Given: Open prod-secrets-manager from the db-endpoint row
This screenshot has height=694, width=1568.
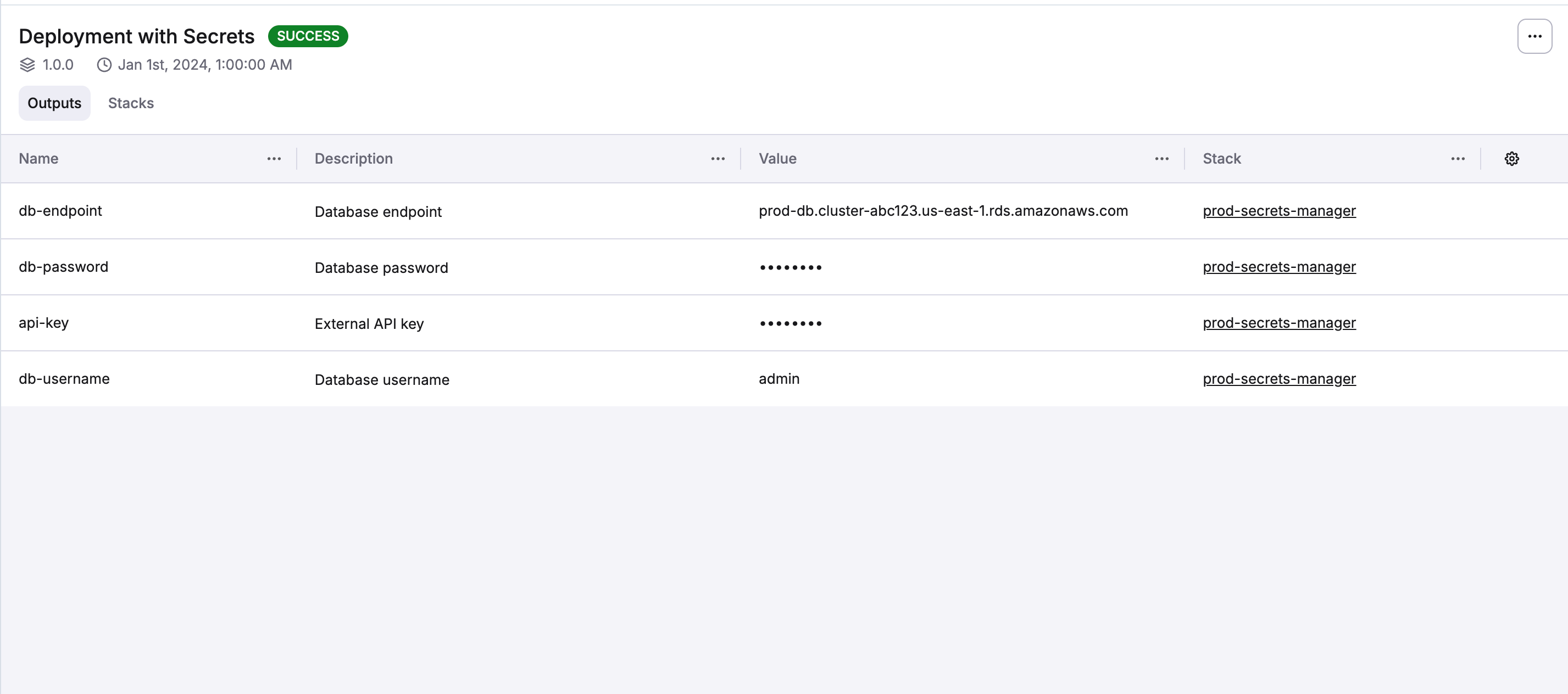Looking at the screenshot, I should [1279, 211].
